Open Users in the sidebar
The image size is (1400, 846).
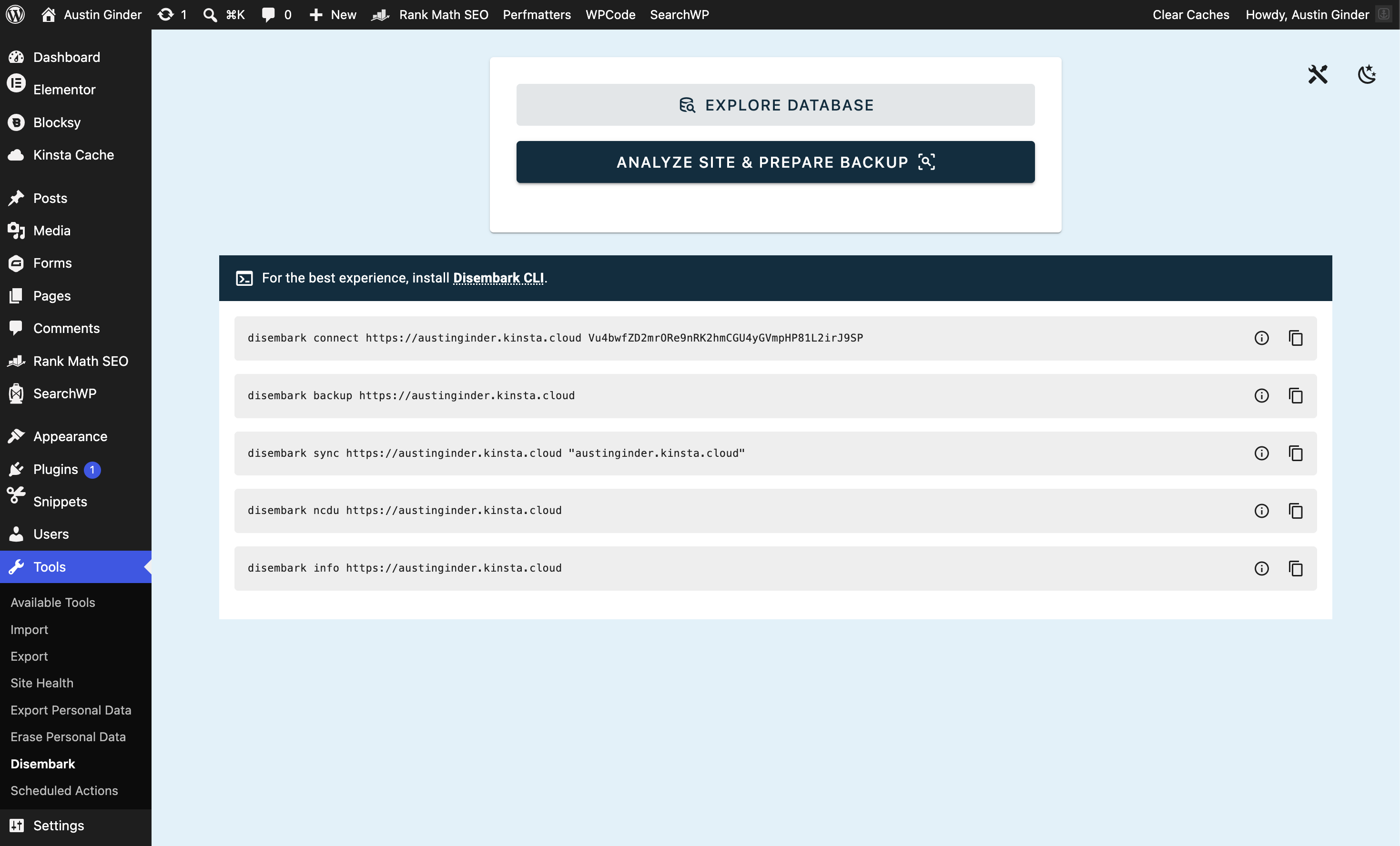point(76,534)
